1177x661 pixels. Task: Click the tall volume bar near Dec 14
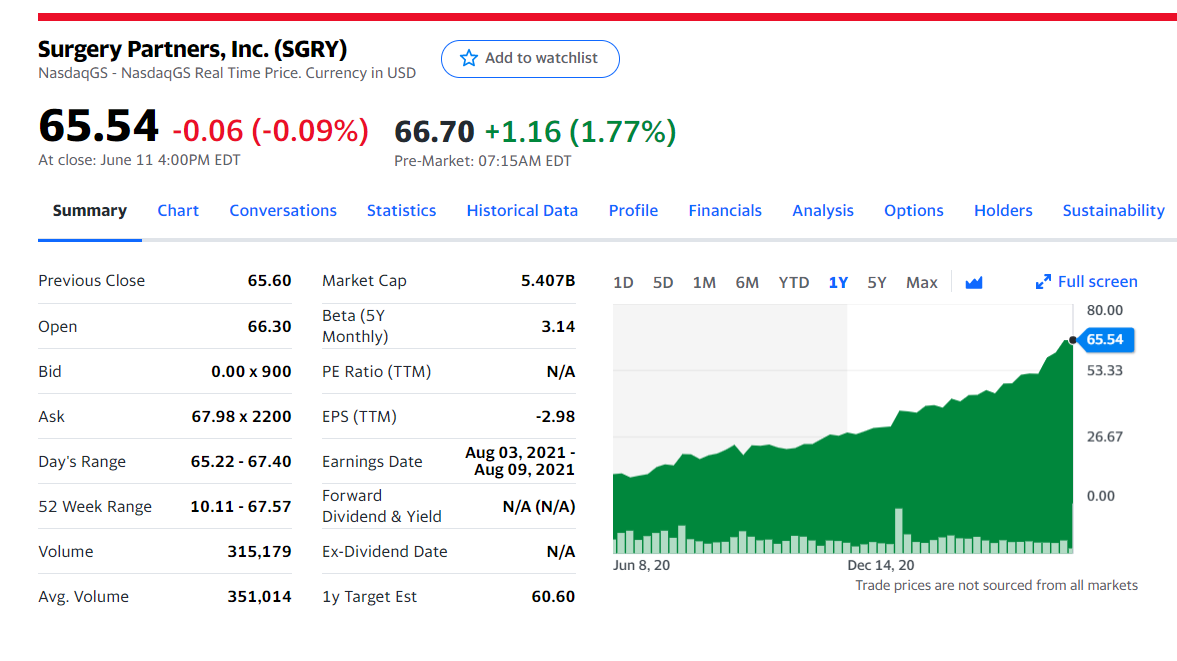point(899,530)
